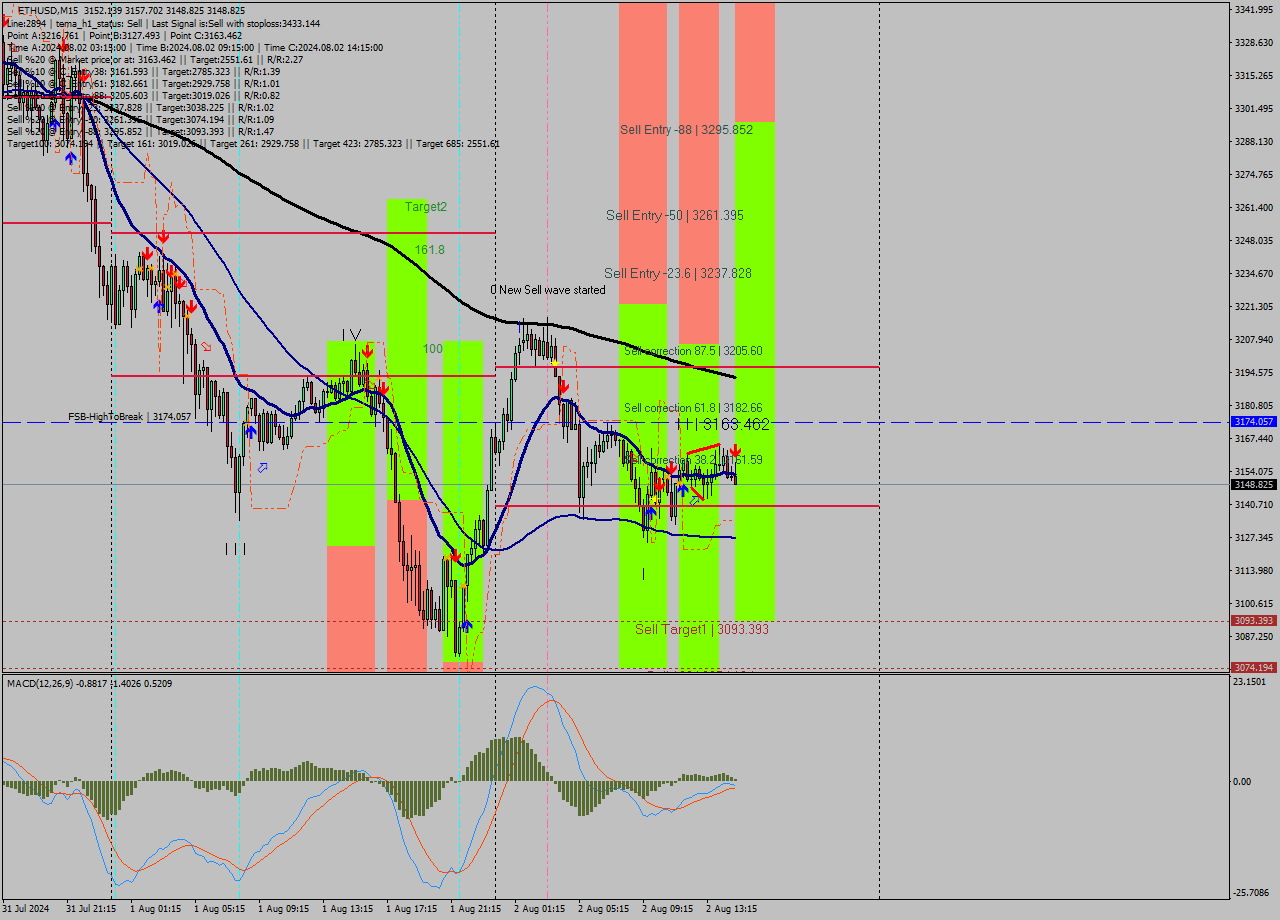1280x920 pixels.
Task: Click the '1 Aug 09:15' time axis label
Action: (x=283, y=909)
